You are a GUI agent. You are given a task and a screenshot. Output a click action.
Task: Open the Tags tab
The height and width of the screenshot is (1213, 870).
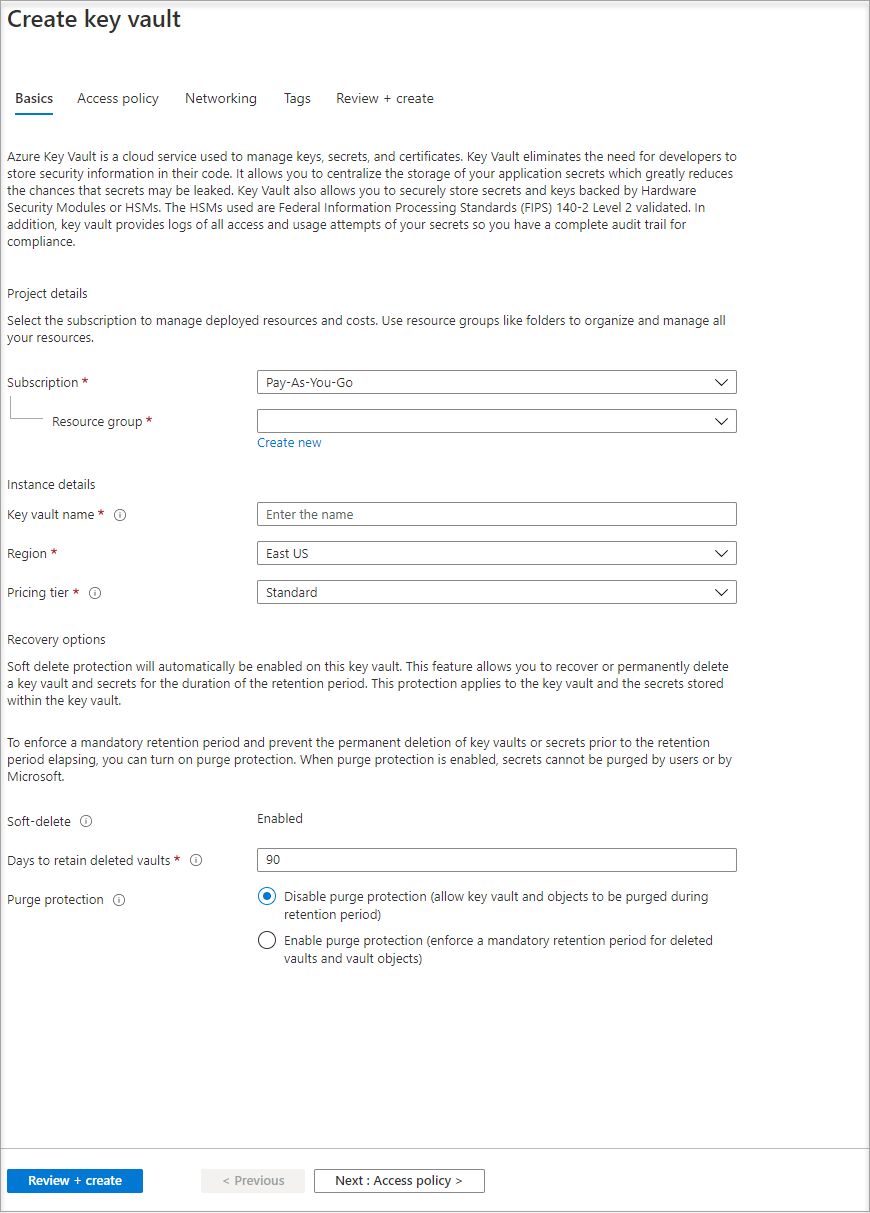(x=297, y=98)
